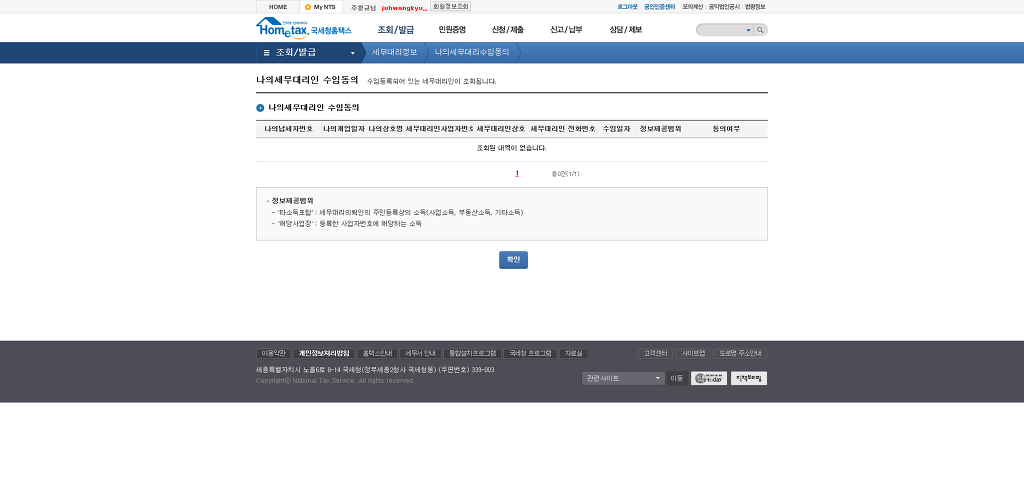Open the 법령정보 link

(755, 7)
